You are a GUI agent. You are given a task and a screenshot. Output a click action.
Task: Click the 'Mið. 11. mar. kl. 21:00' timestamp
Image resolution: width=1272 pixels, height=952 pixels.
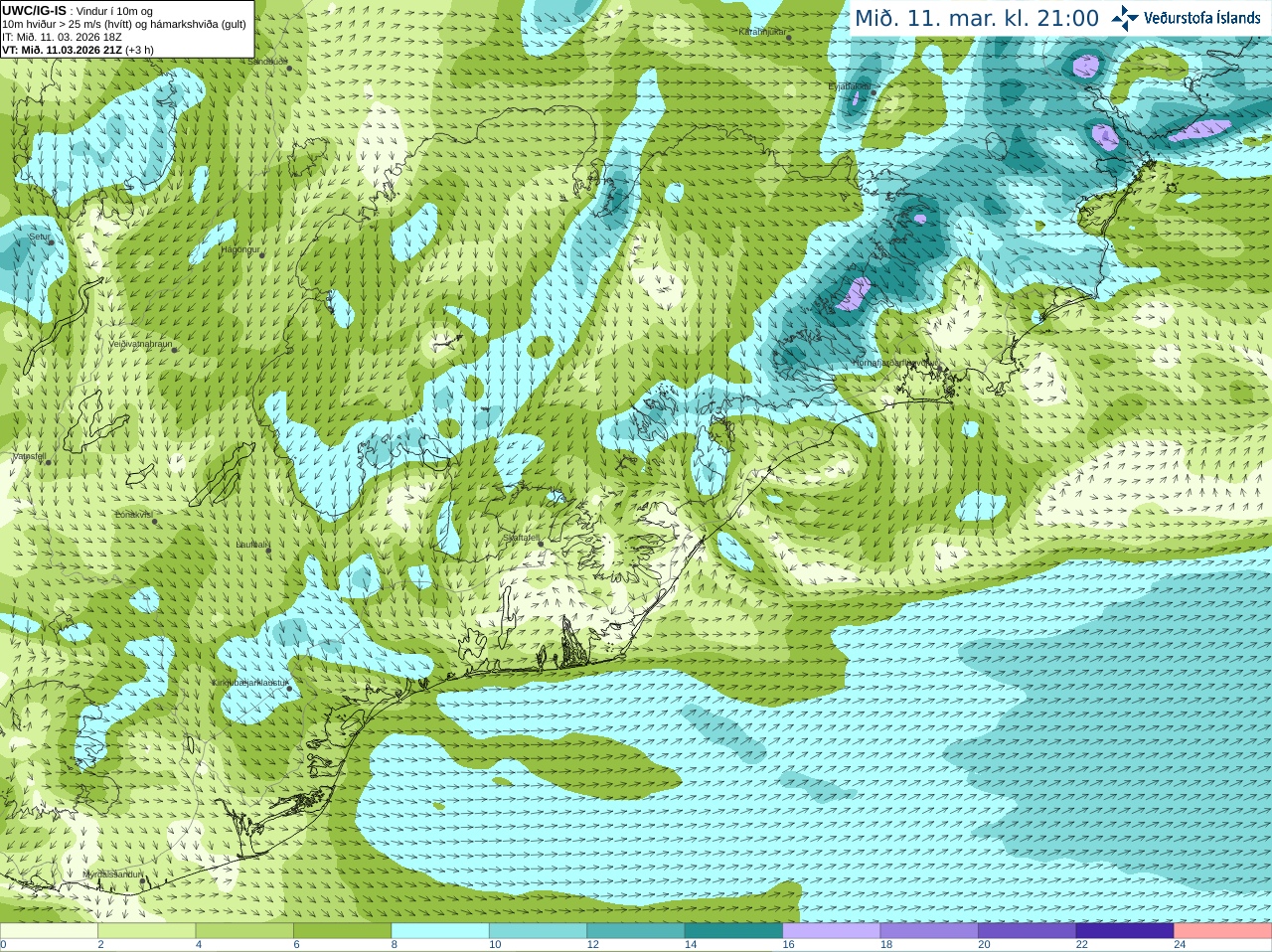tap(977, 19)
